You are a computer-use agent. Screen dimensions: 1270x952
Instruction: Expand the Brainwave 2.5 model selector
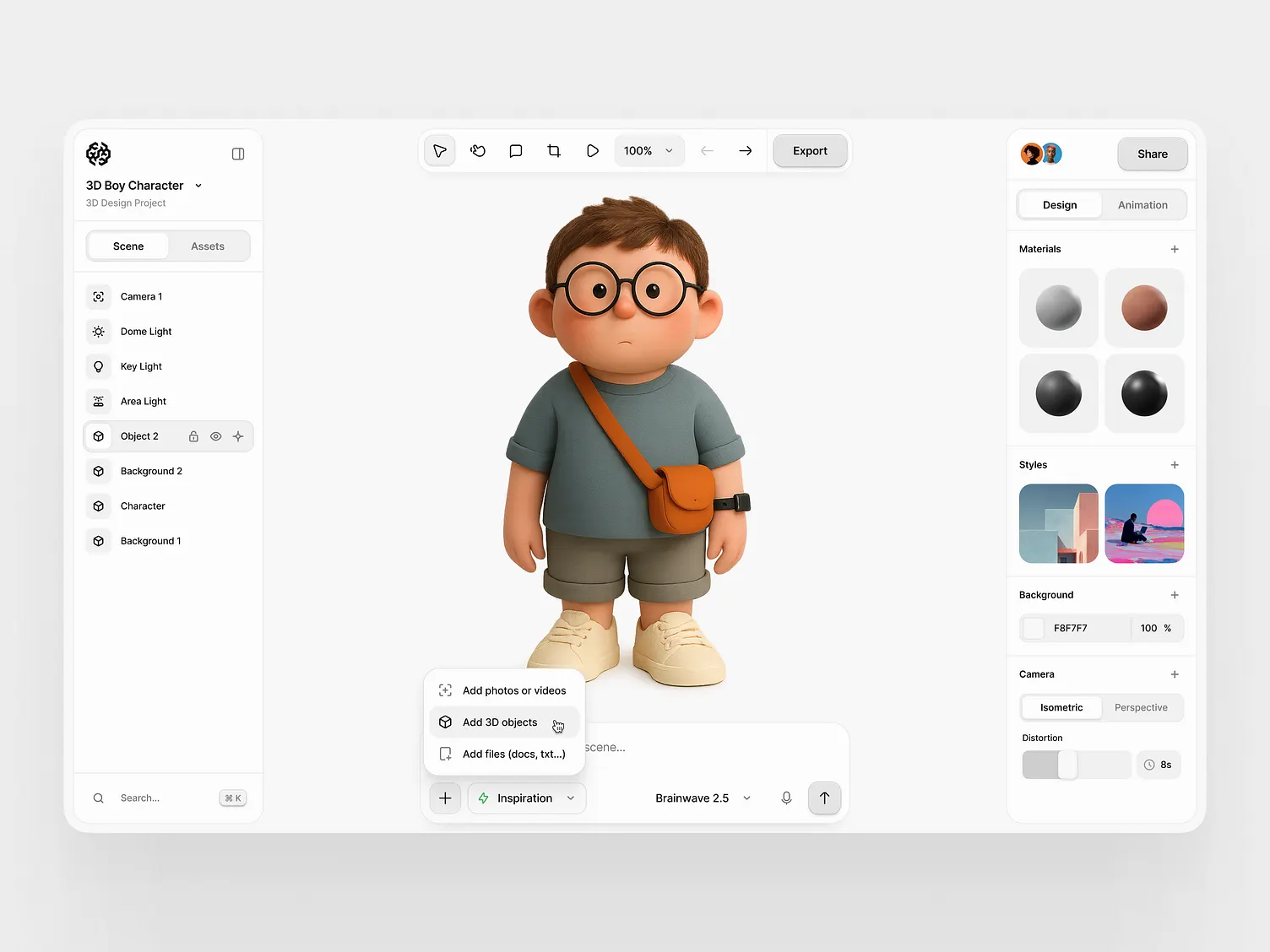[x=703, y=798]
